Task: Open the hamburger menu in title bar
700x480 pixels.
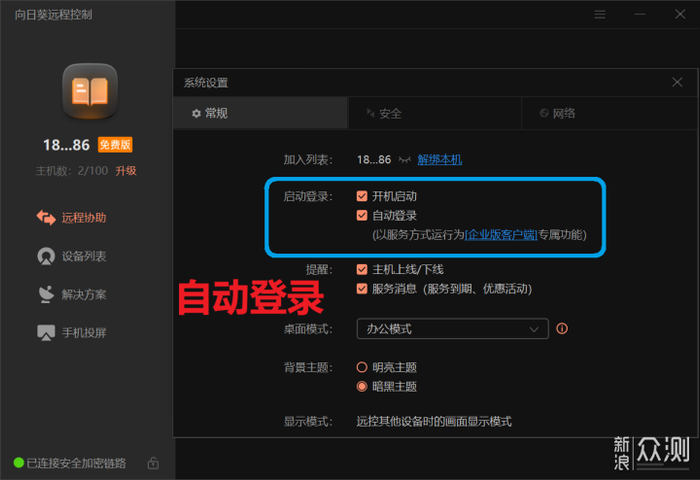Action: [600, 15]
